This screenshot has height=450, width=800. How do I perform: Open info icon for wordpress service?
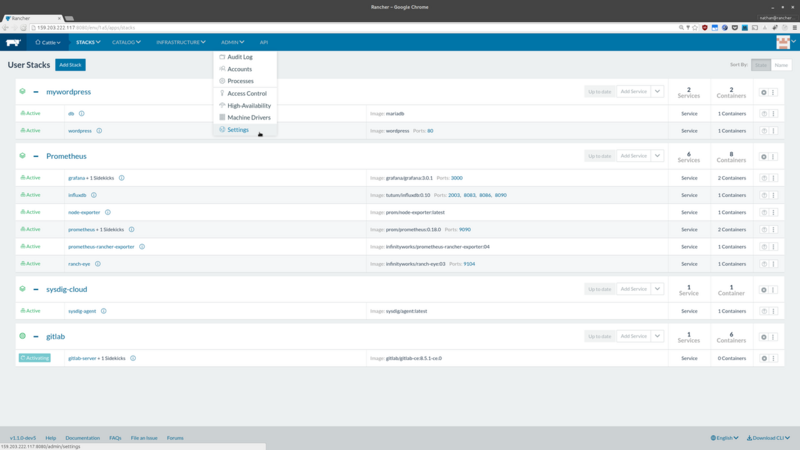(99, 131)
